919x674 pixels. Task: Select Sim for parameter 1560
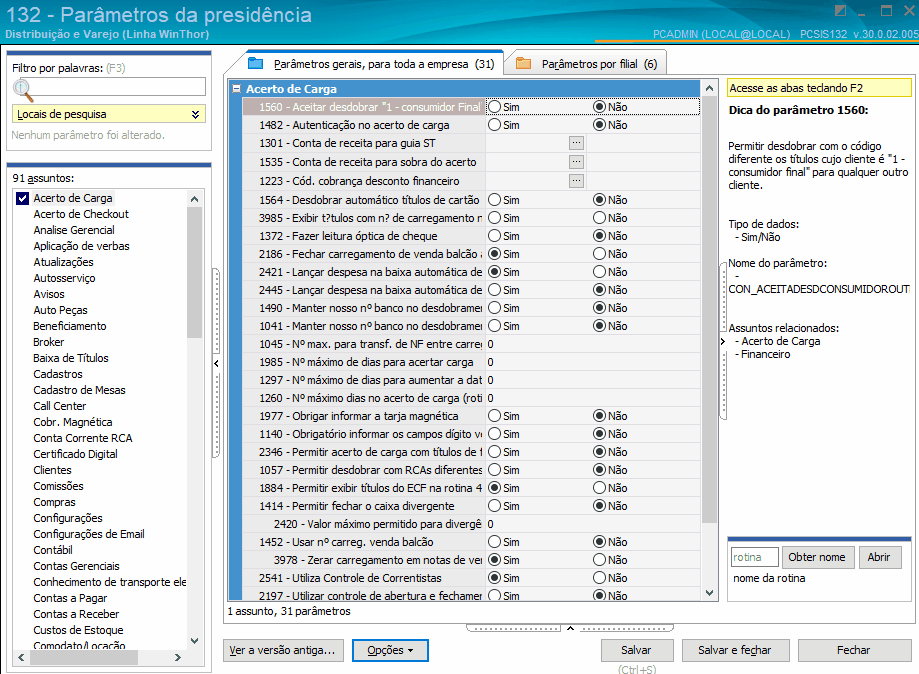point(495,107)
